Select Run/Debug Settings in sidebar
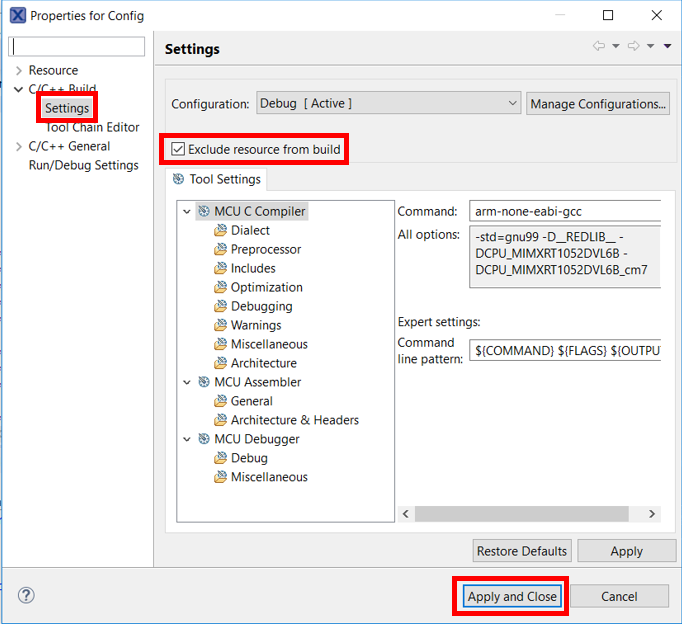This screenshot has width=682, height=625. (x=83, y=165)
